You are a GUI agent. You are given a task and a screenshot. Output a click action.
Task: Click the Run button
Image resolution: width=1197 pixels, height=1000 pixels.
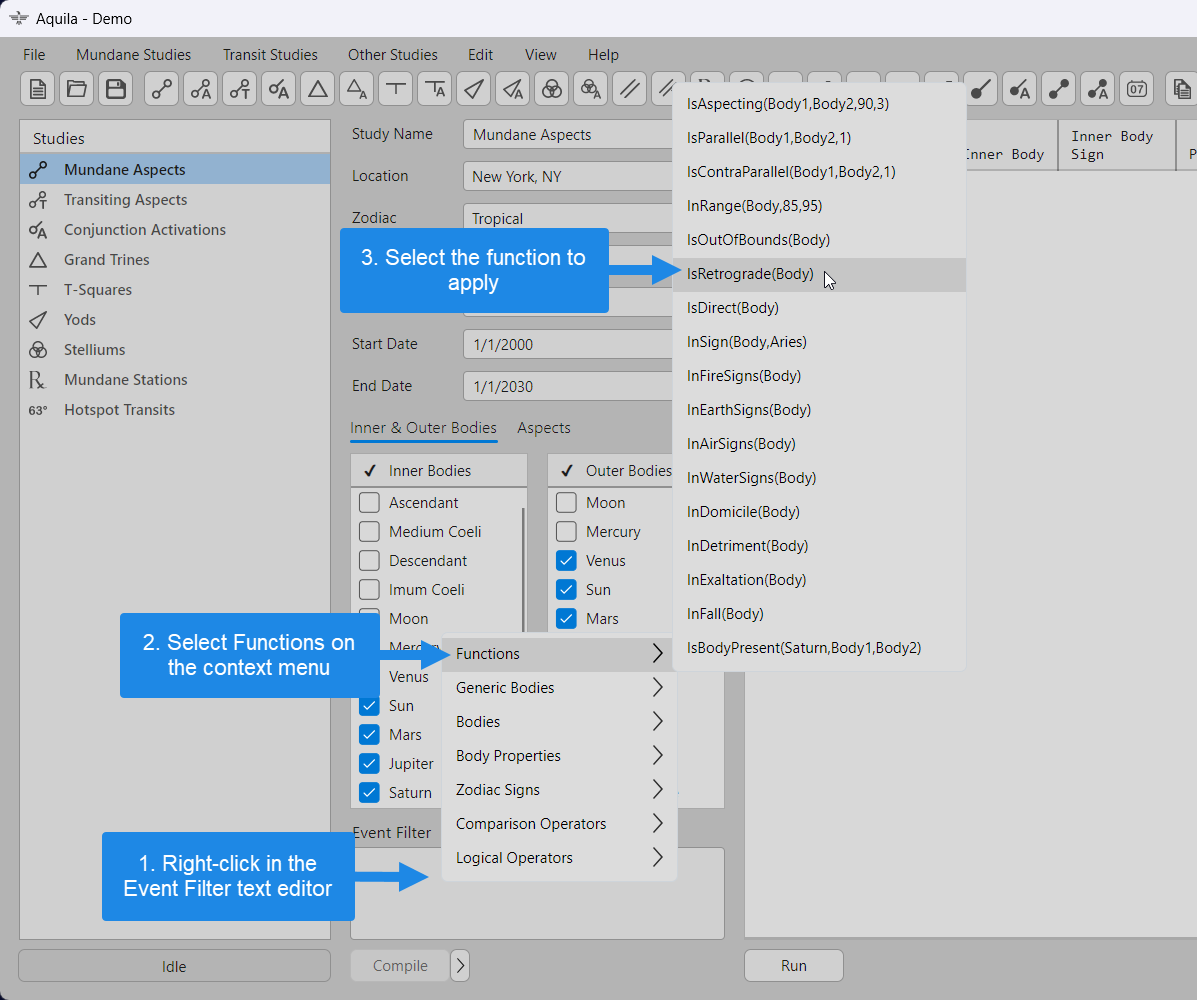pos(793,966)
